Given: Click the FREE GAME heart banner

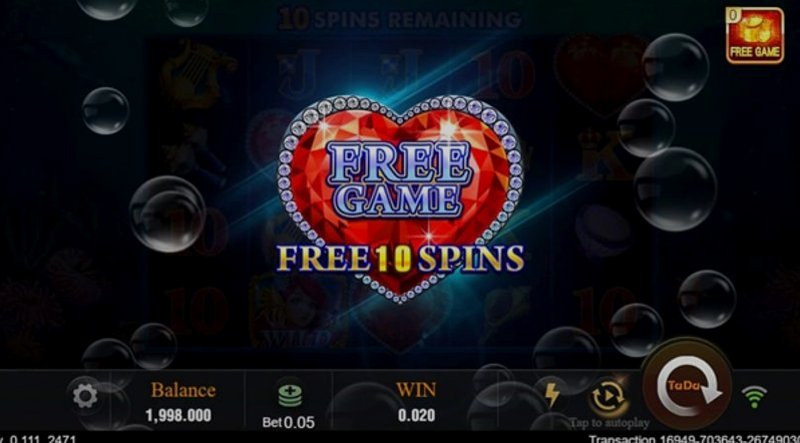Looking at the screenshot, I should (401, 196).
